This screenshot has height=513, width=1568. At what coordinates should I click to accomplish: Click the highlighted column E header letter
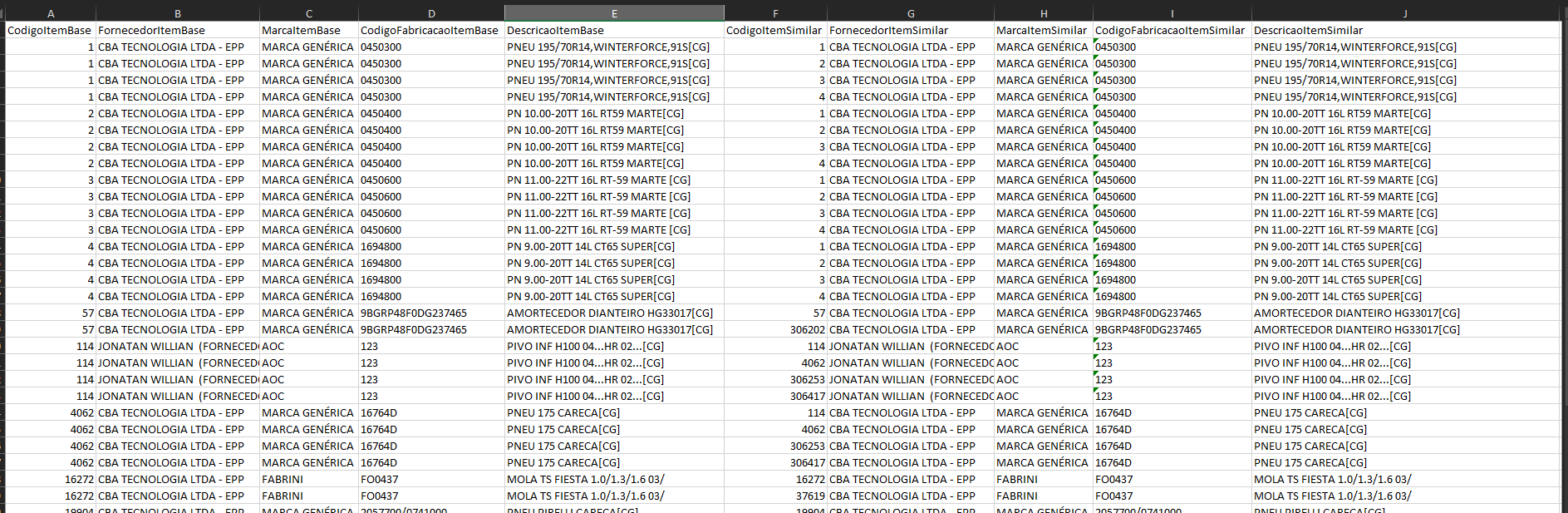tap(614, 13)
